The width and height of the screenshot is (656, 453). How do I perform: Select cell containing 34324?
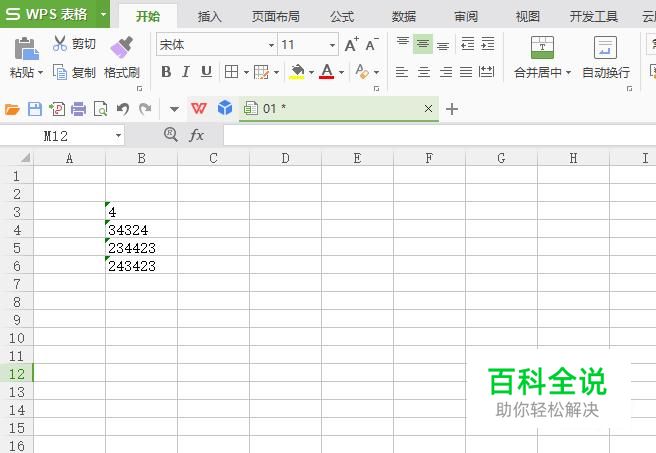[x=141, y=230]
